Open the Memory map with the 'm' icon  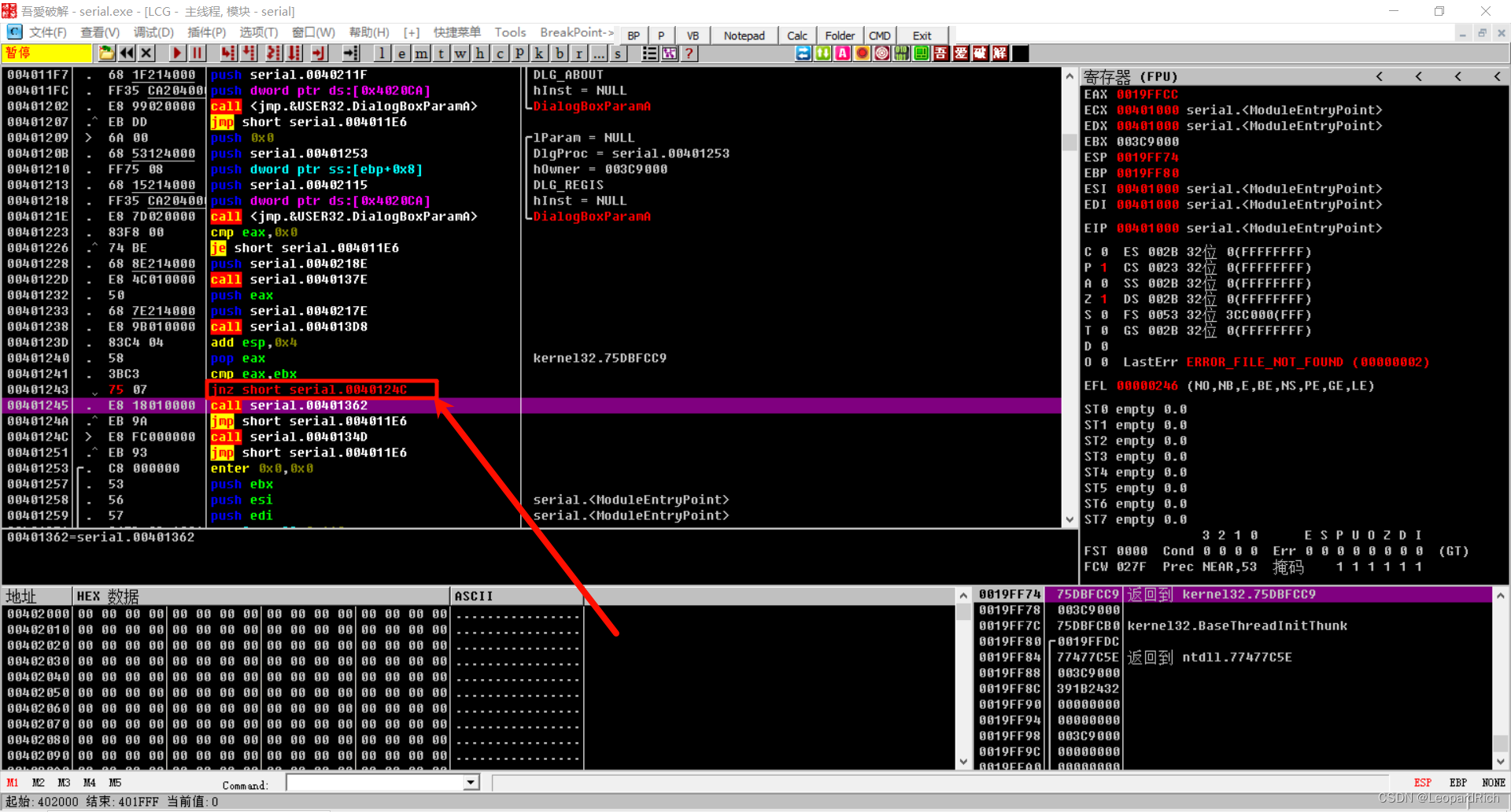pos(421,53)
